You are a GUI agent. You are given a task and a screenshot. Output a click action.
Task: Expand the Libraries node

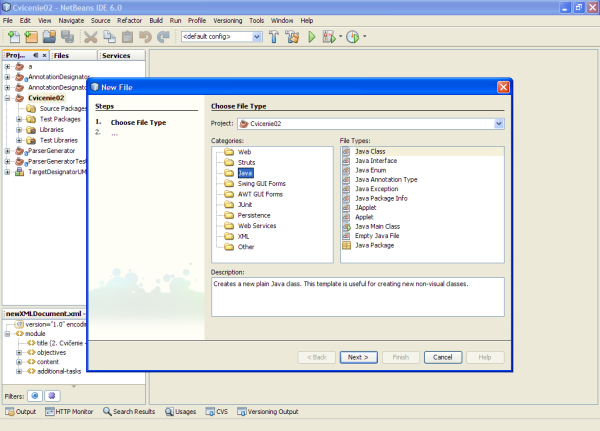[x=19, y=130]
